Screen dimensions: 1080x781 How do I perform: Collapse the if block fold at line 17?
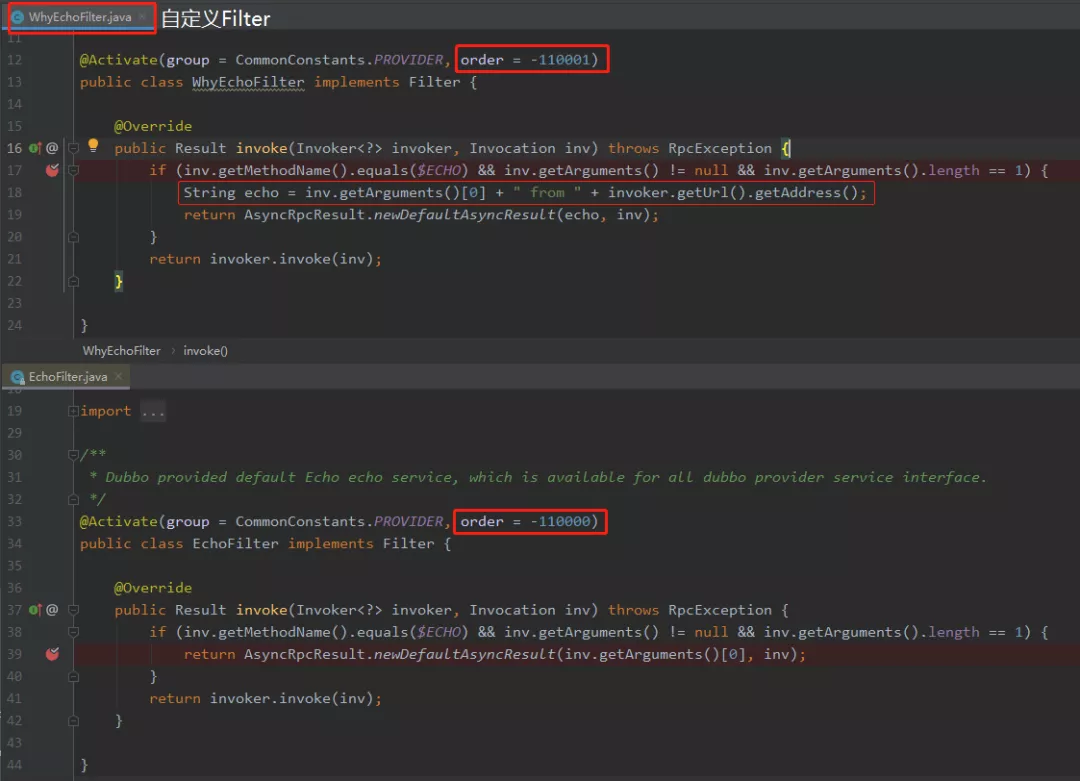pyautogui.click(x=73, y=170)
